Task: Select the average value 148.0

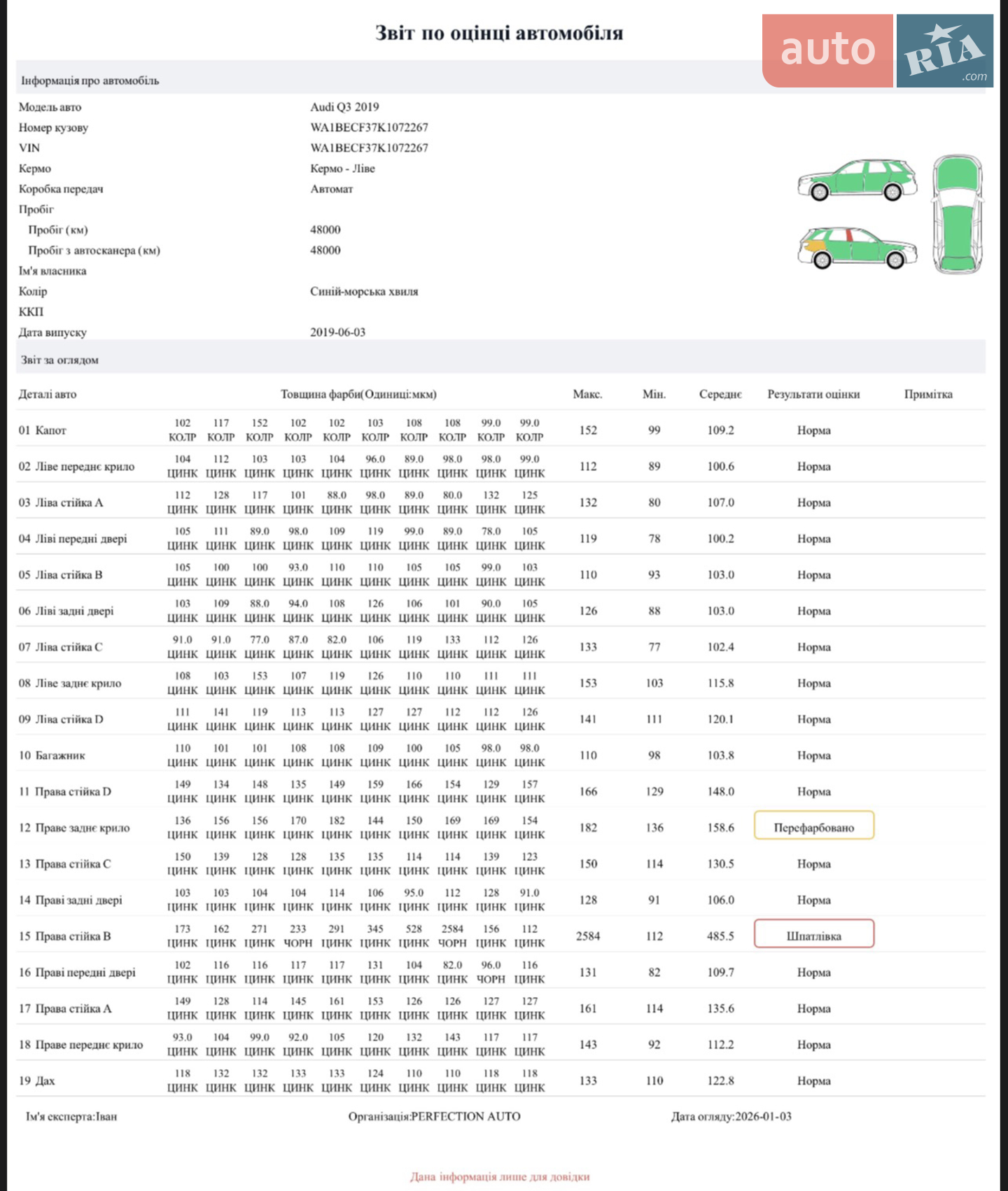Action: (720, 791)
